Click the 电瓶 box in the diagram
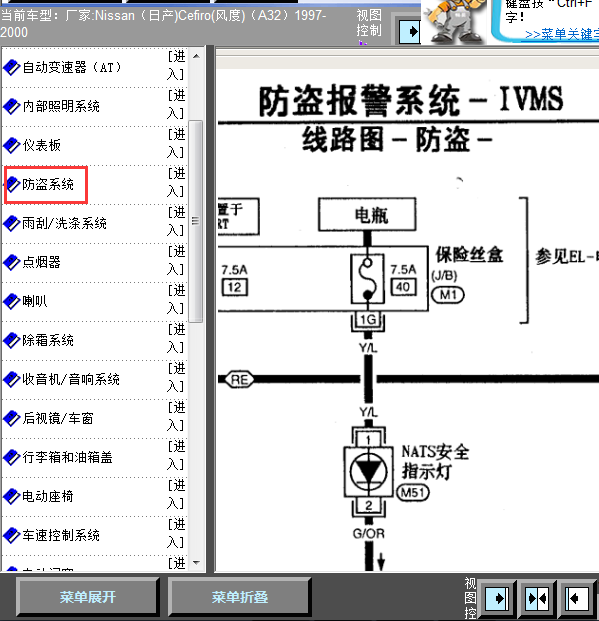 point(367,215)
